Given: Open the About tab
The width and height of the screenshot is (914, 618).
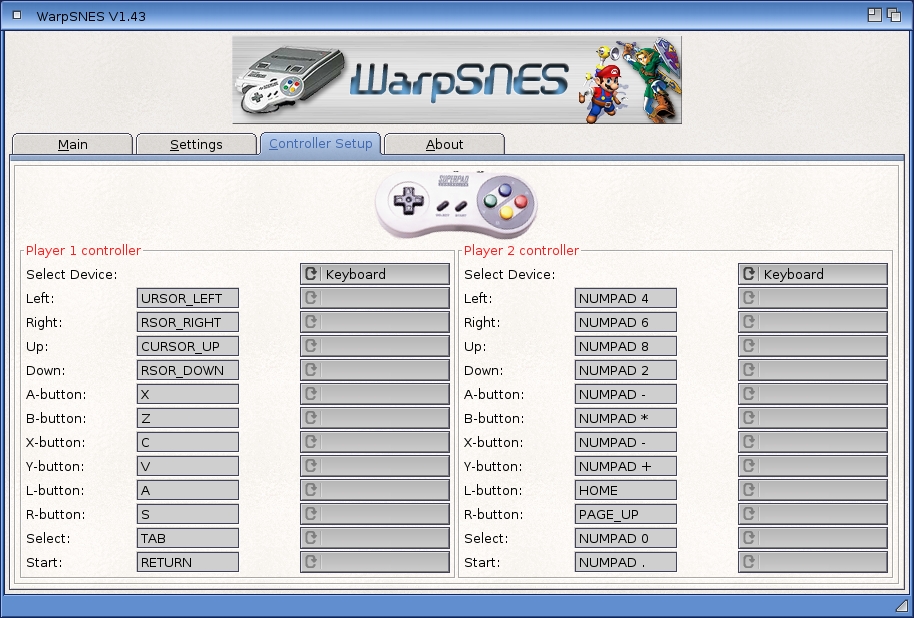Looking at the screenshot, I should [x=444, y=144].
